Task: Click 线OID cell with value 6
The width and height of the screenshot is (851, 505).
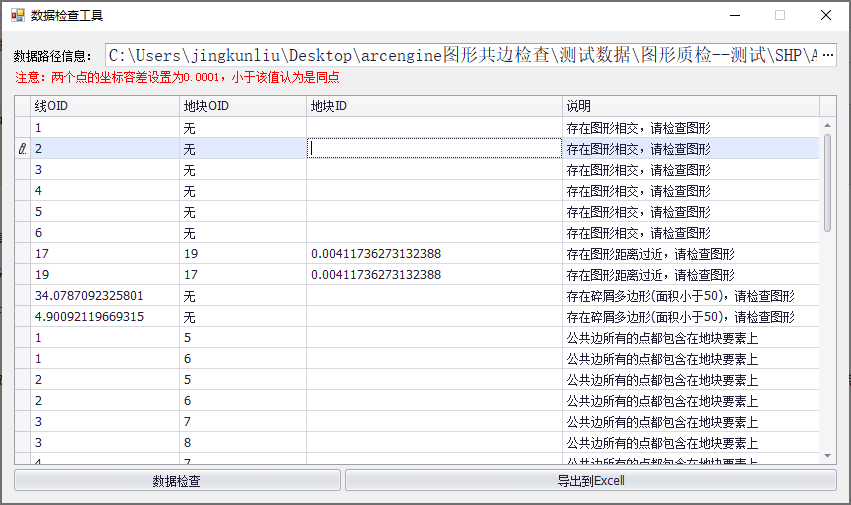Action: (x=105, y=232)
